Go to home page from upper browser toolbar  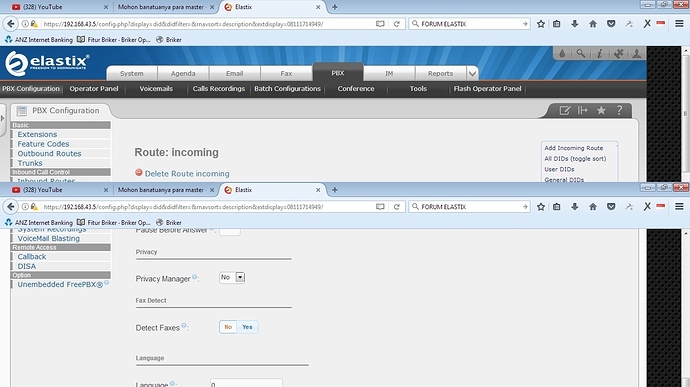[593, 24]
